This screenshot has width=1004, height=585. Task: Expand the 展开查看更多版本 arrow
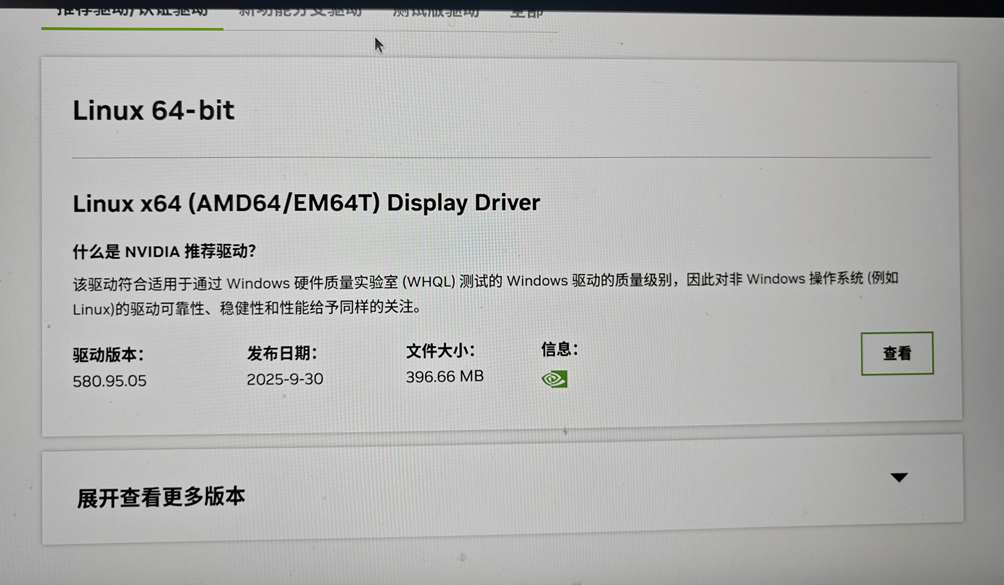click(x=899, y=477)
